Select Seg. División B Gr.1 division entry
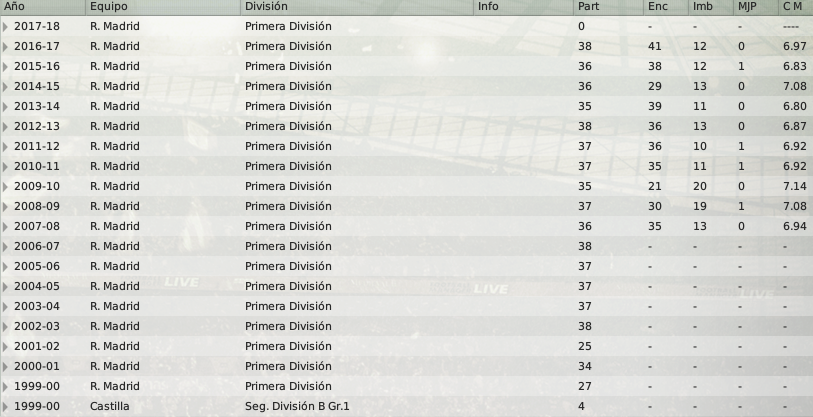This screenshot has width=813, height=417. click(297, 406)
